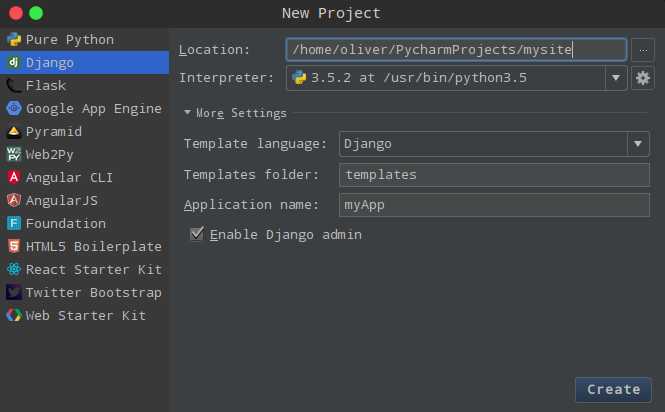Select the Pure Python project type
The width and height of the screenshot is (665, 412).
point(84,39)
